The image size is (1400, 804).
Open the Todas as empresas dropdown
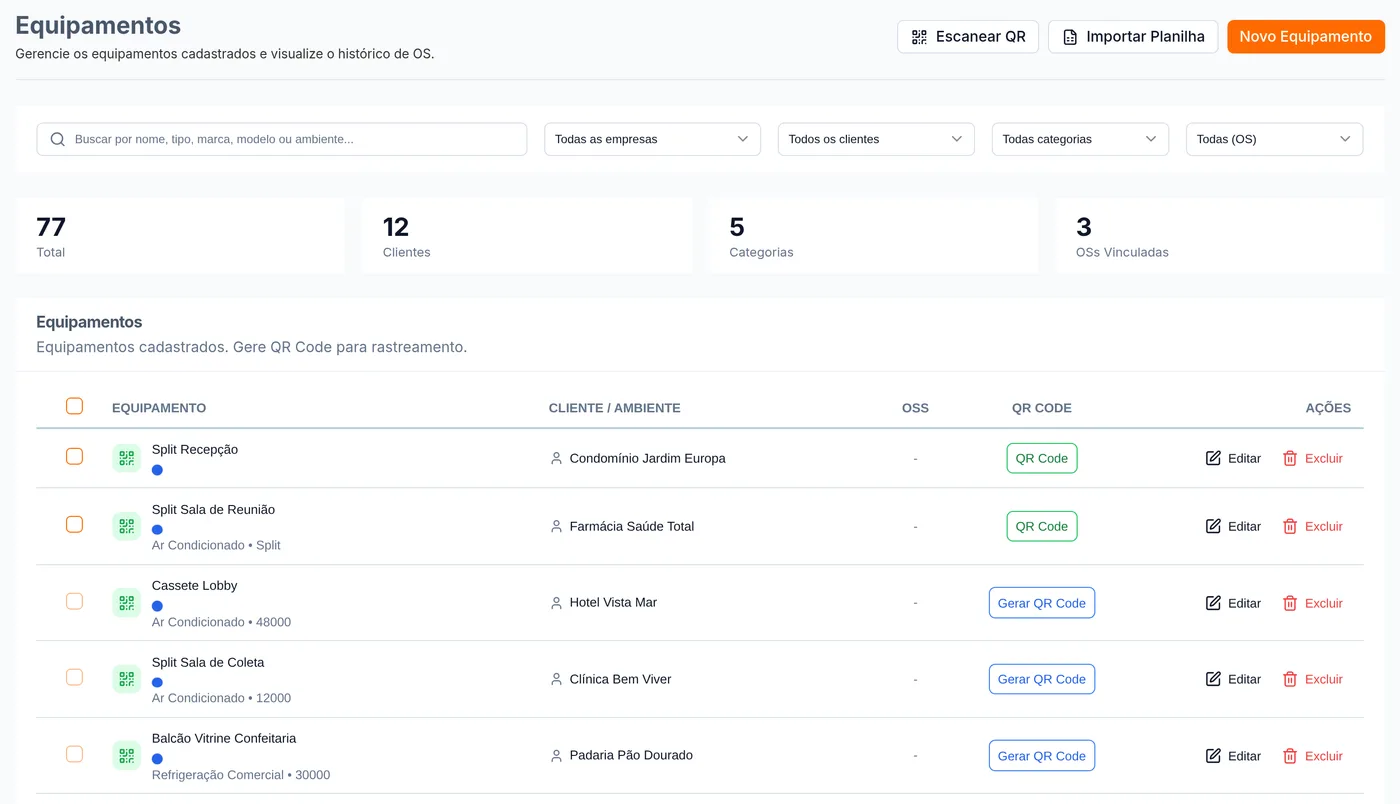tap(652, 139)
